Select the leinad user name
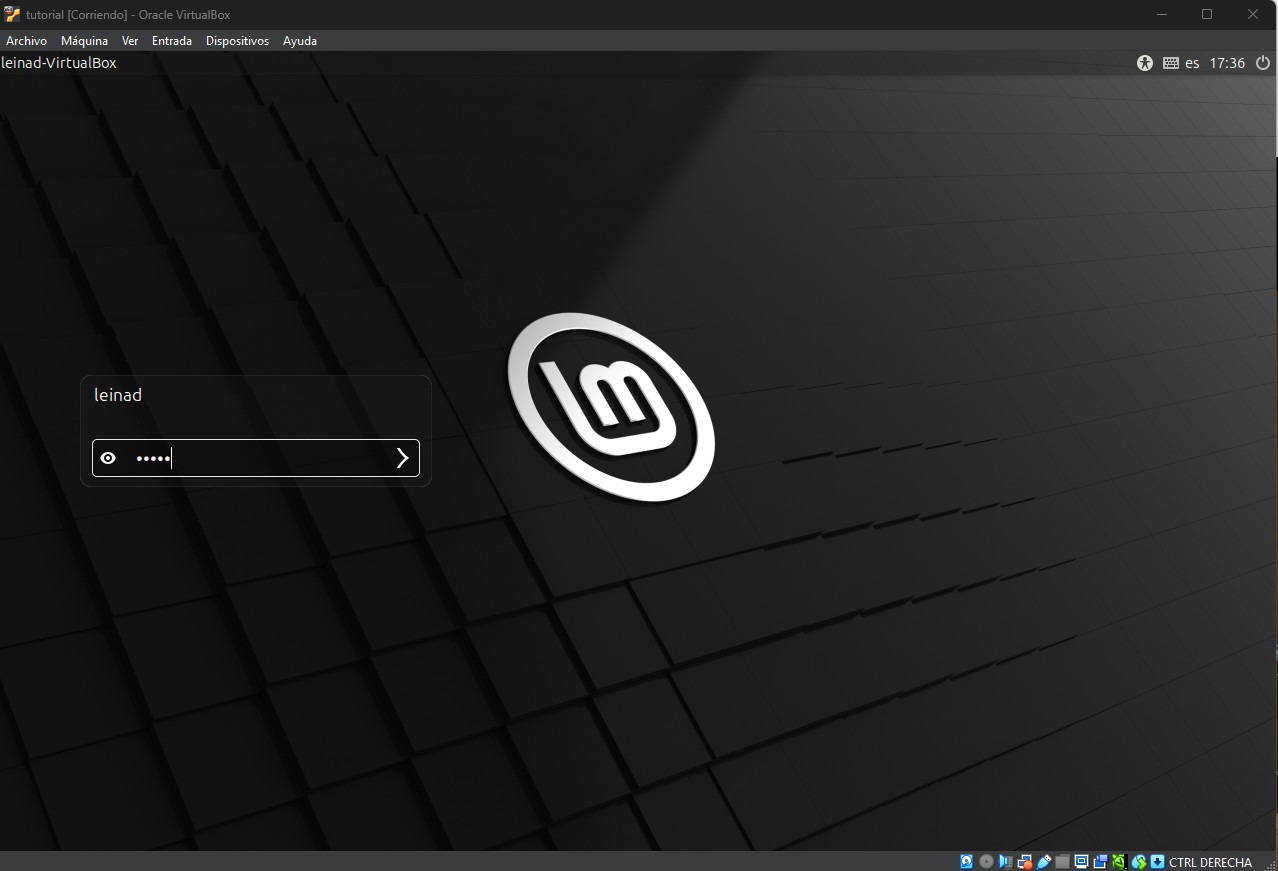This screenshot has width=1278, height=871. [118, 395]
